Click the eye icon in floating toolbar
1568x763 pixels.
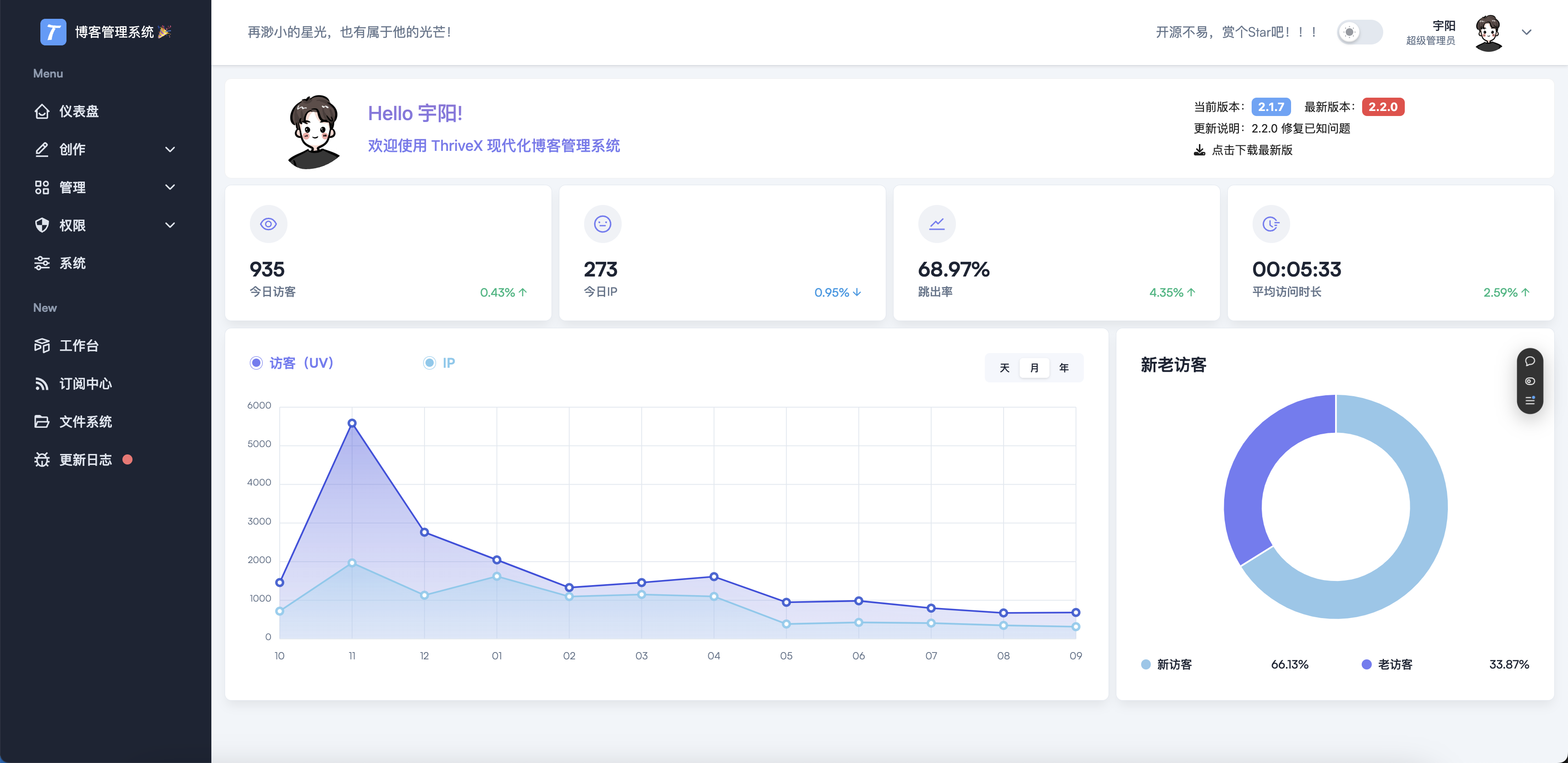coord(1529,381)
